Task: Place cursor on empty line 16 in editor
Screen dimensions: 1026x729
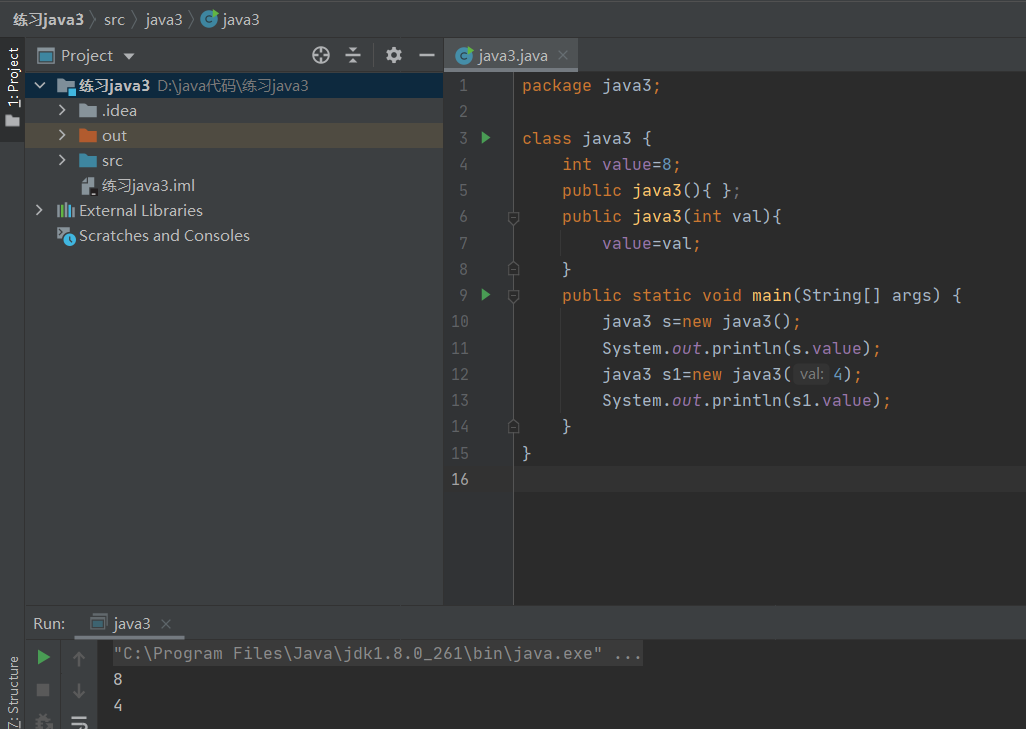Action: [770, 479]
